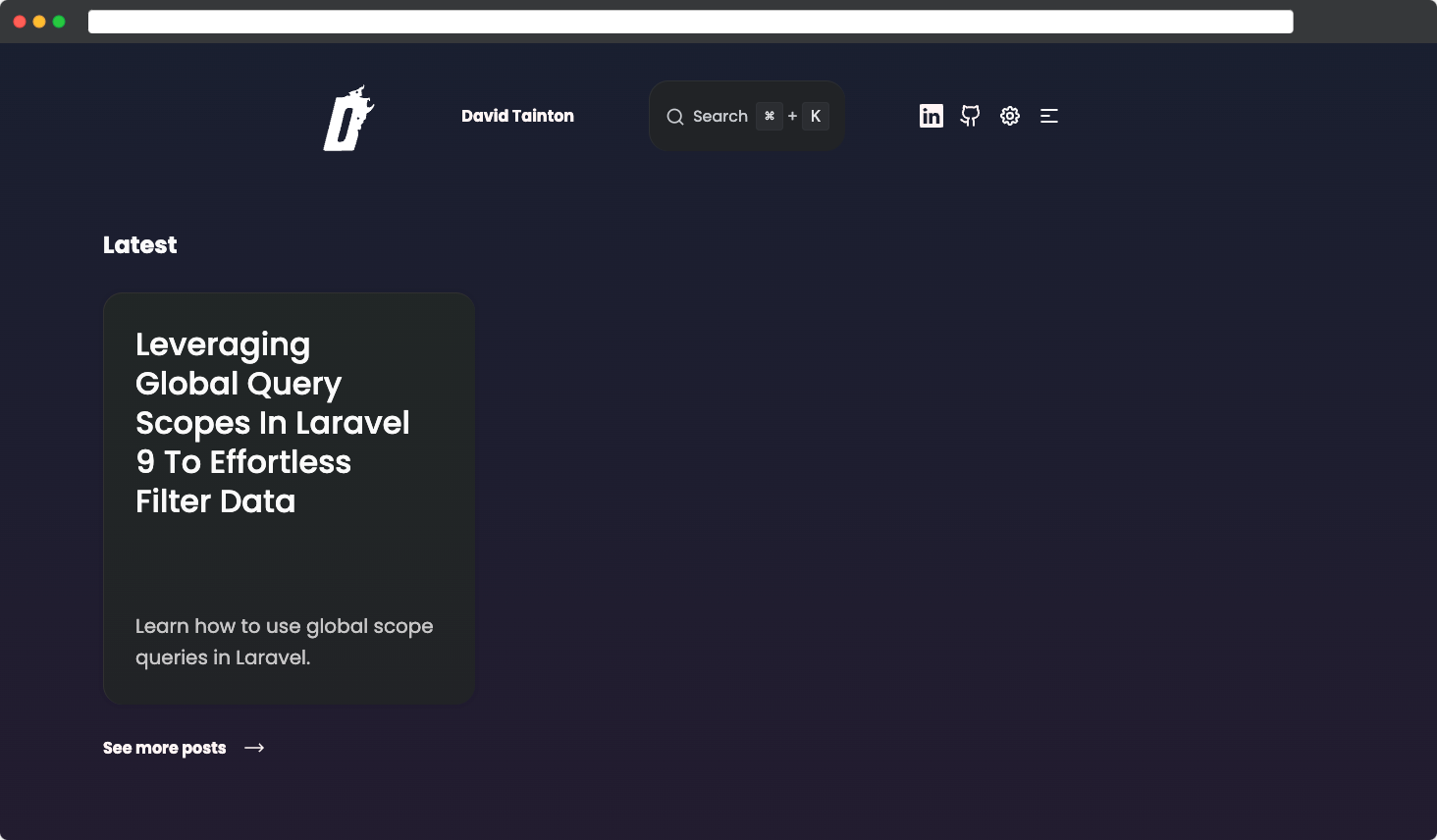Click the K key shortcut badge
Viewport: 1437px width, 840px height.
pos(815,116)
